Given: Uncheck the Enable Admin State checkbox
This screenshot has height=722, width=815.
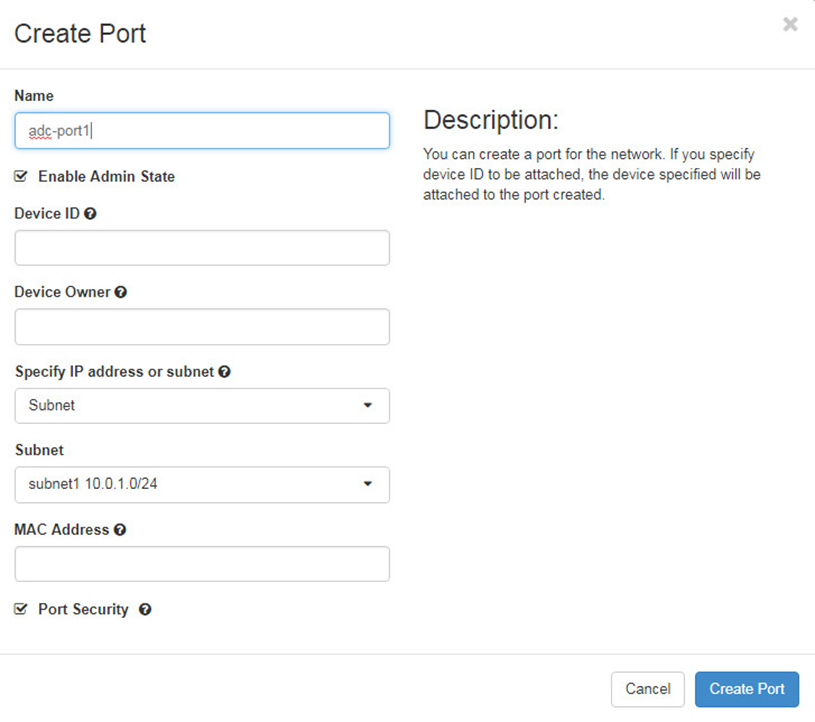Looking at the screenshot, I should tap(21, 176).
